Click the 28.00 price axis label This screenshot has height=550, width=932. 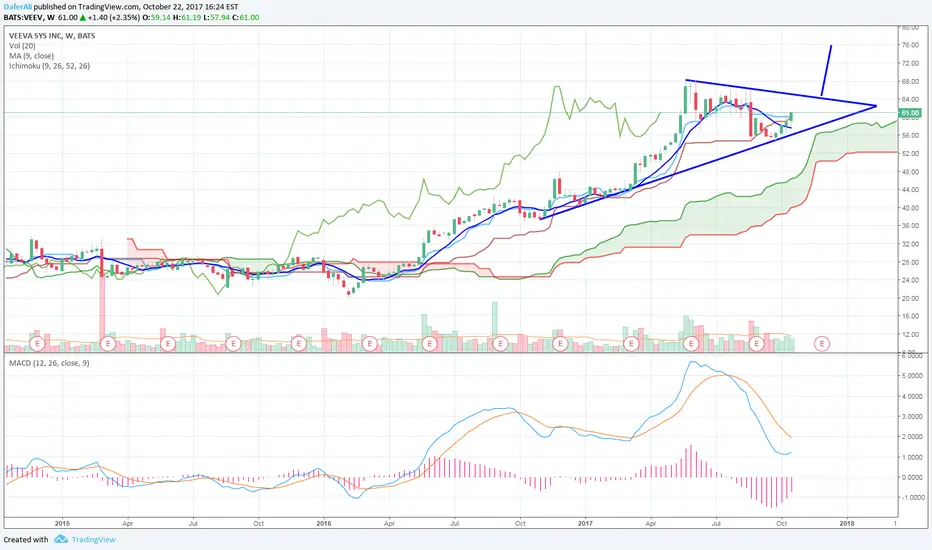pos(910,262)
